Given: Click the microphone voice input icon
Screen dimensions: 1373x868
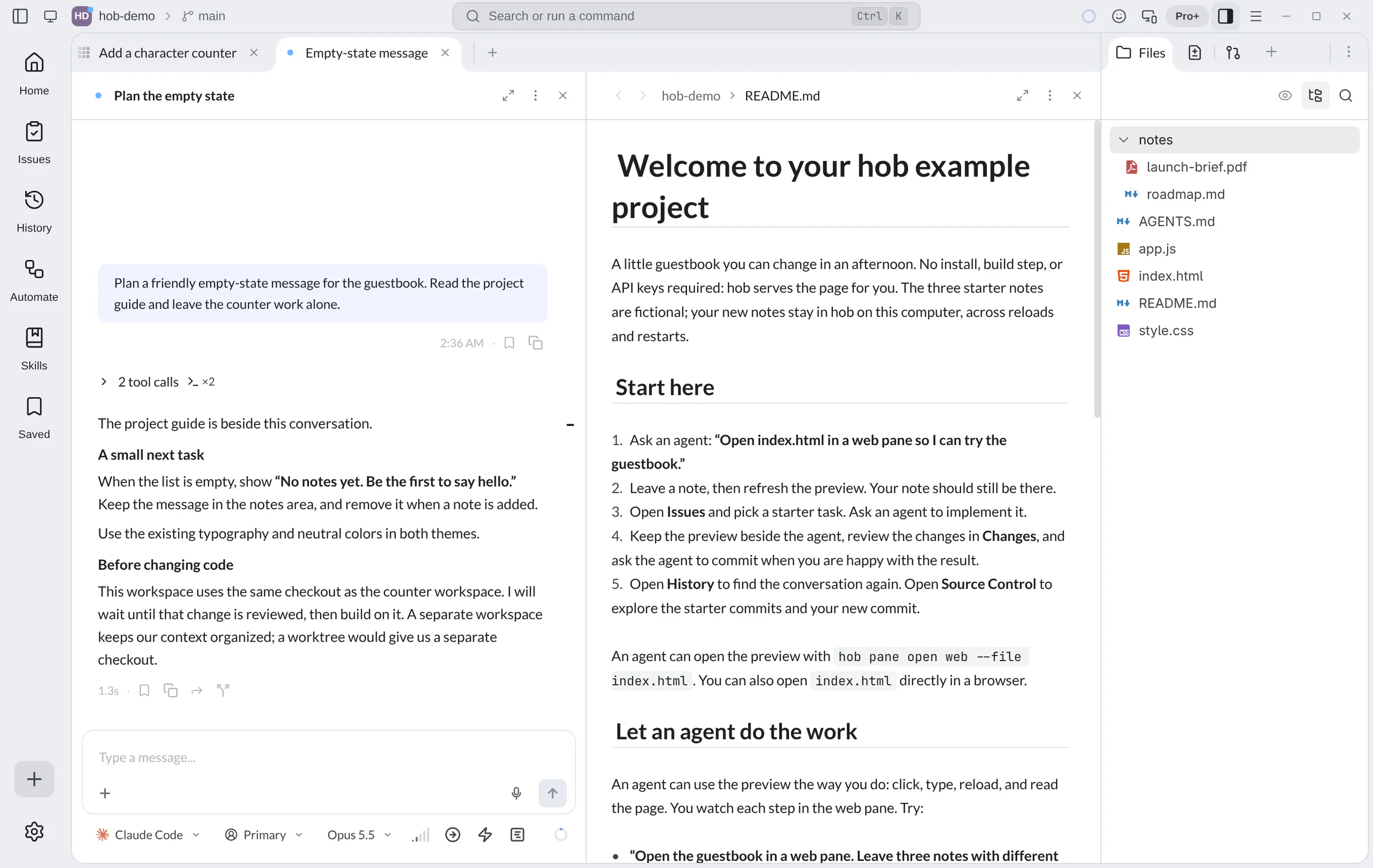Looking at the screenshot, I should [516, 793].
